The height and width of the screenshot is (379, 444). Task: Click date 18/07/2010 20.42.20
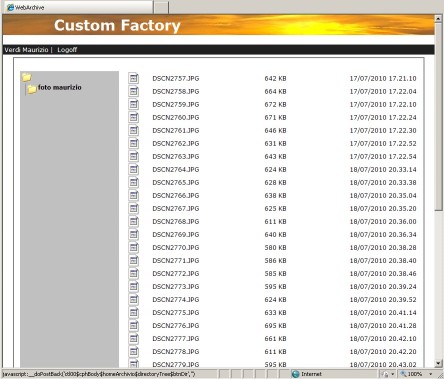[x=383, y=352]
